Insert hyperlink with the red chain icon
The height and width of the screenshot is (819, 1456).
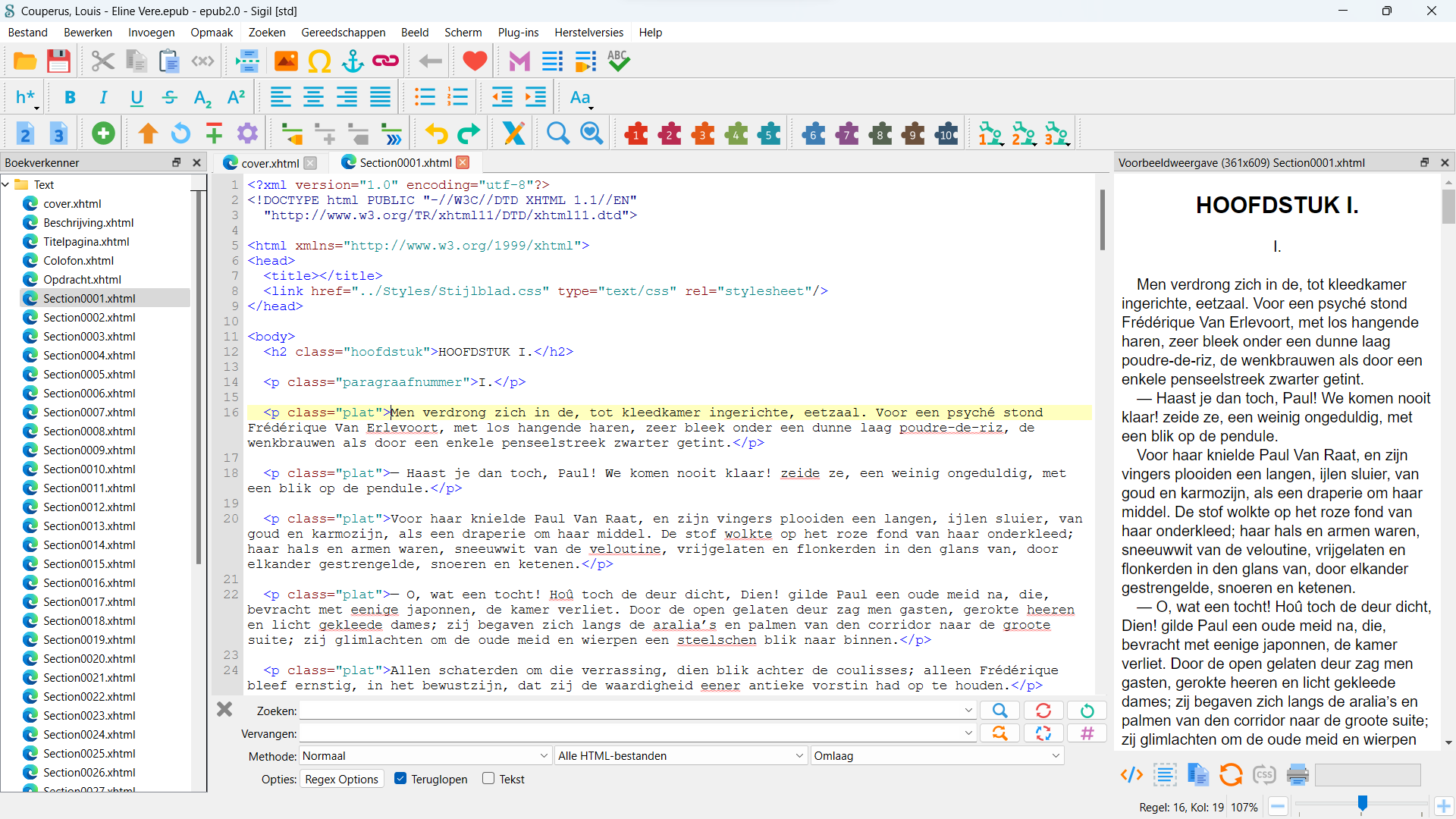[x=386, y=61]
